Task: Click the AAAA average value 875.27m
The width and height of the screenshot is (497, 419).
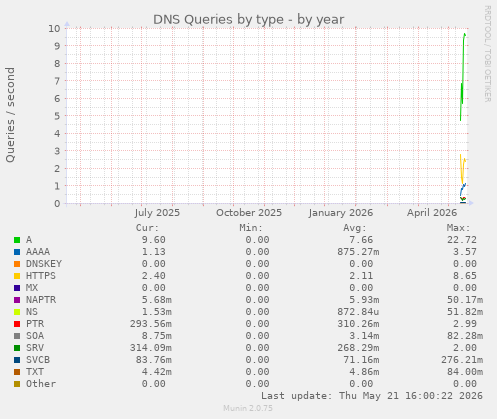Action: pos(358,252)
